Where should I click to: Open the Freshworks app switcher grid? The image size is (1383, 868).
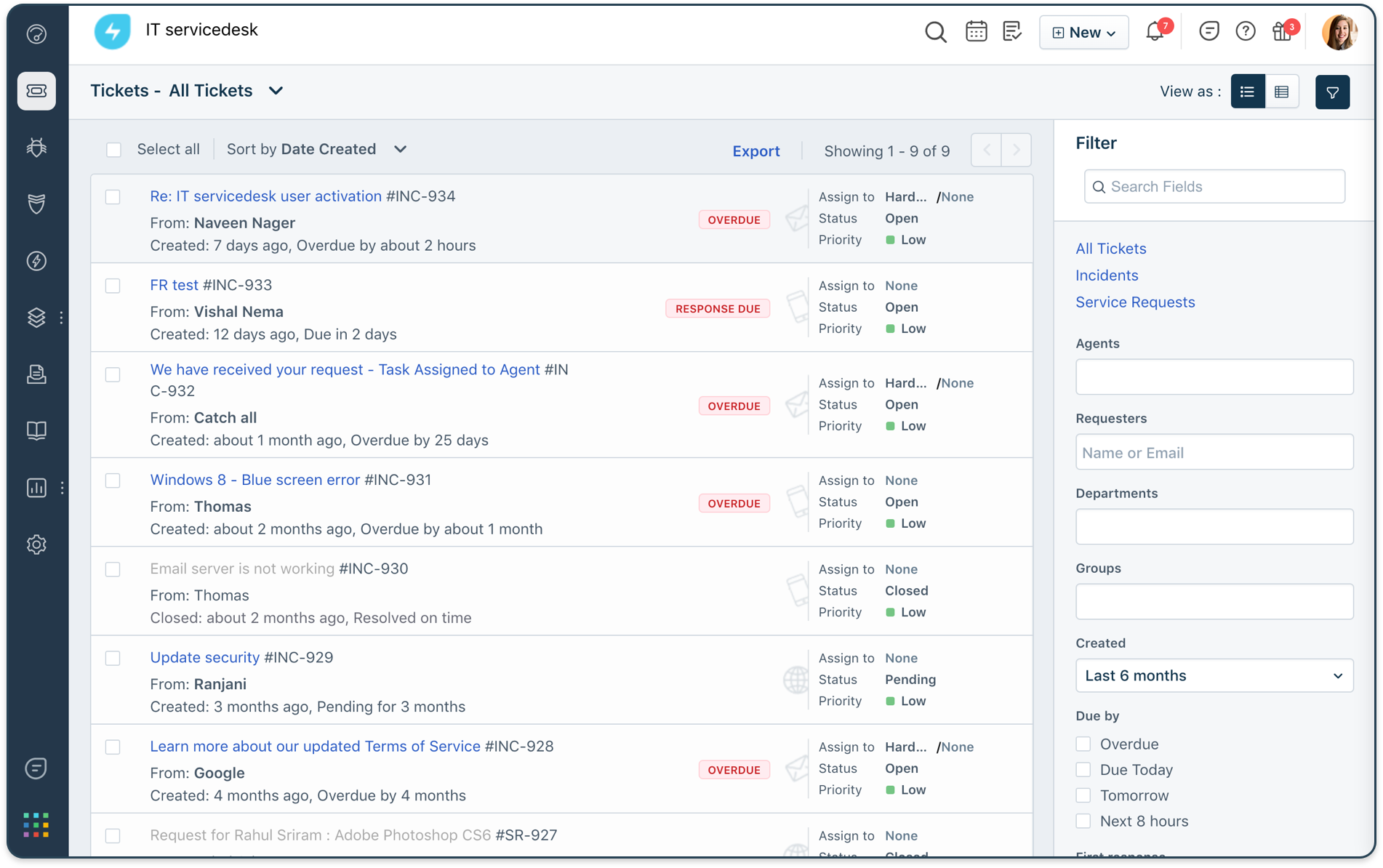[x=35, y=824]
